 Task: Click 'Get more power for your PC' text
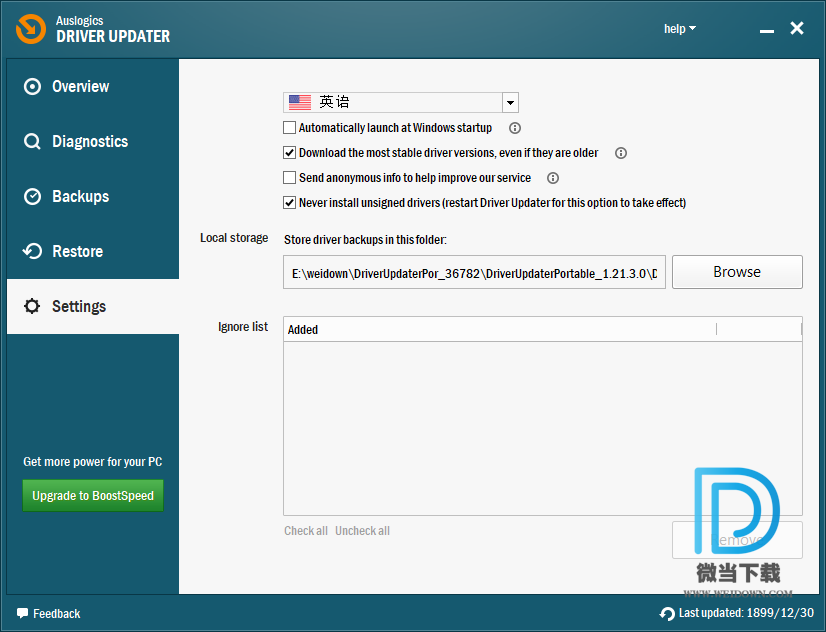click(x=93, y=462)
